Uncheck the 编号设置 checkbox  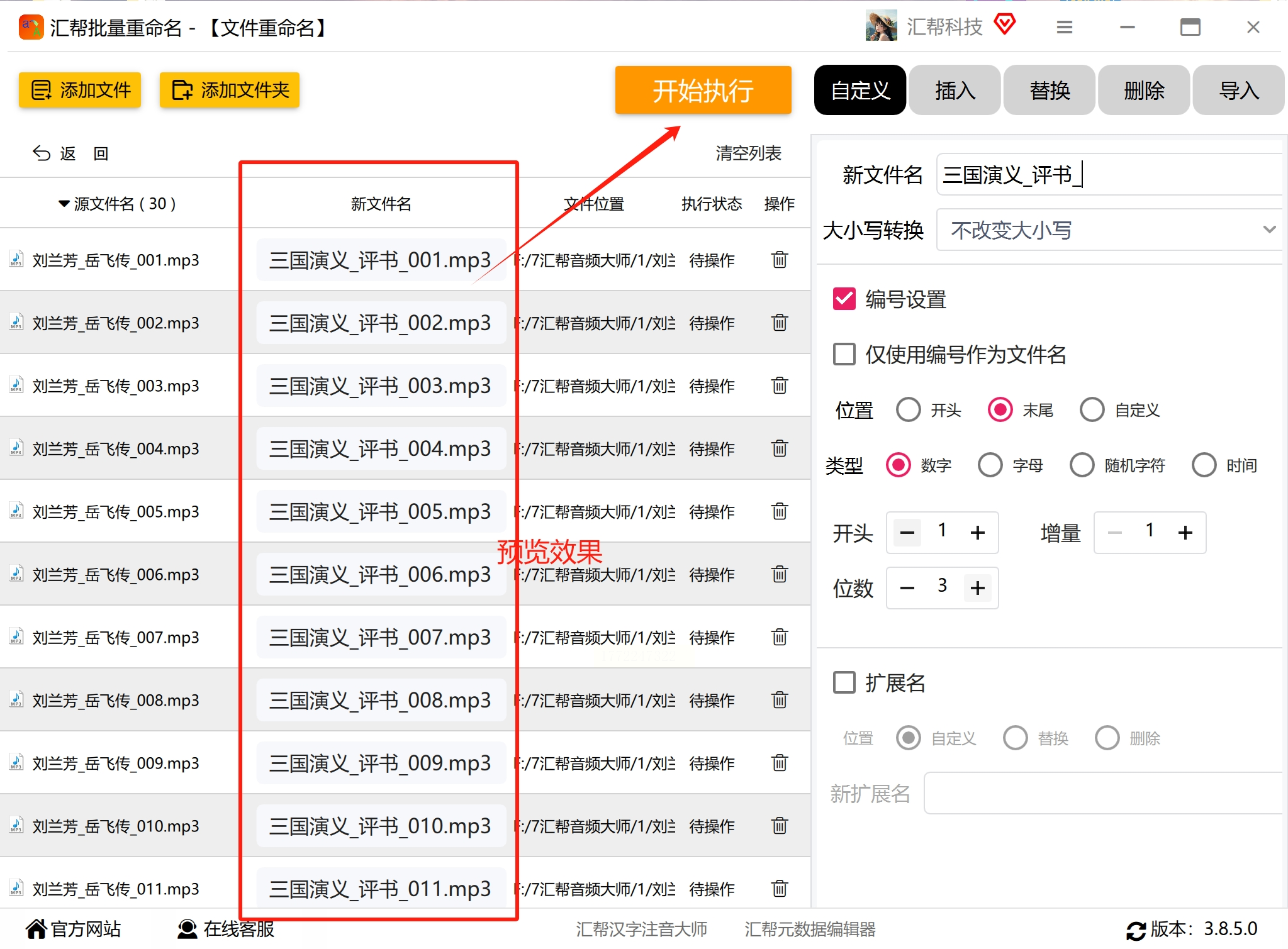click(x=844, y=299)
